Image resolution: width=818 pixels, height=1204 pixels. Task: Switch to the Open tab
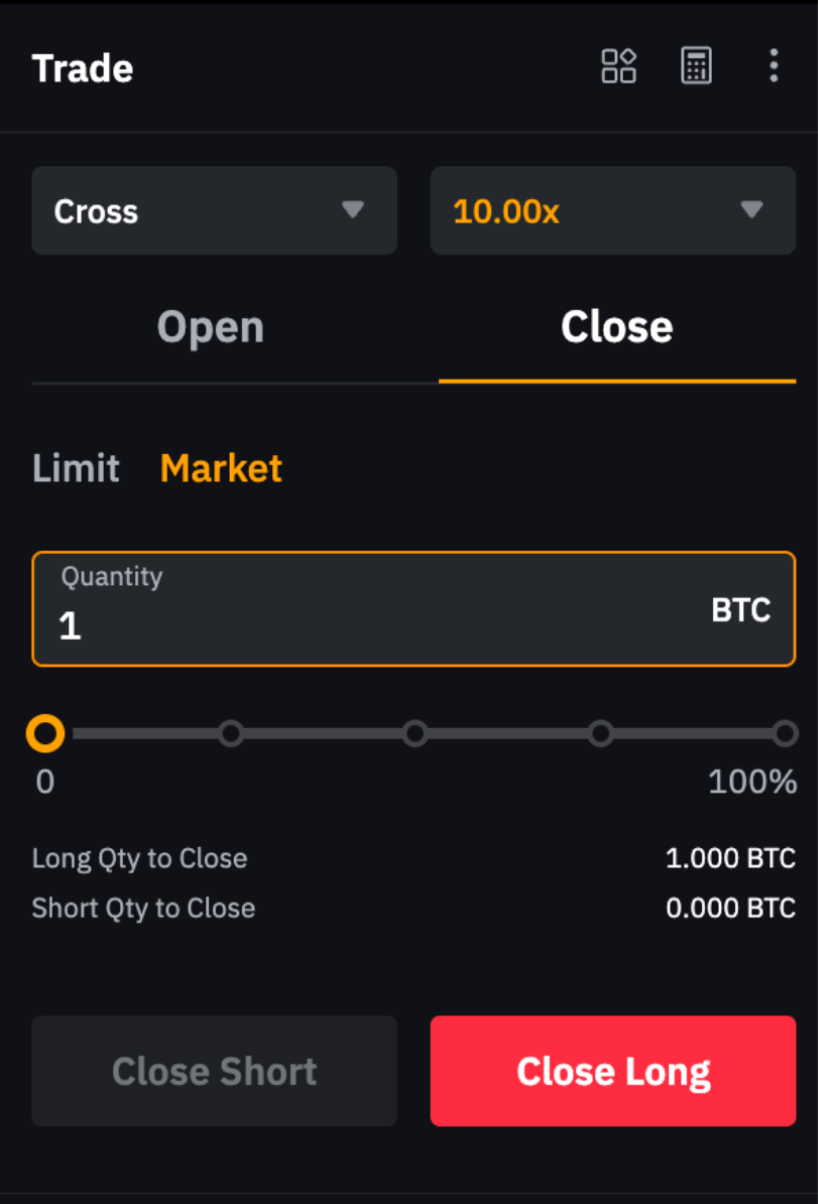click(211, 328)
